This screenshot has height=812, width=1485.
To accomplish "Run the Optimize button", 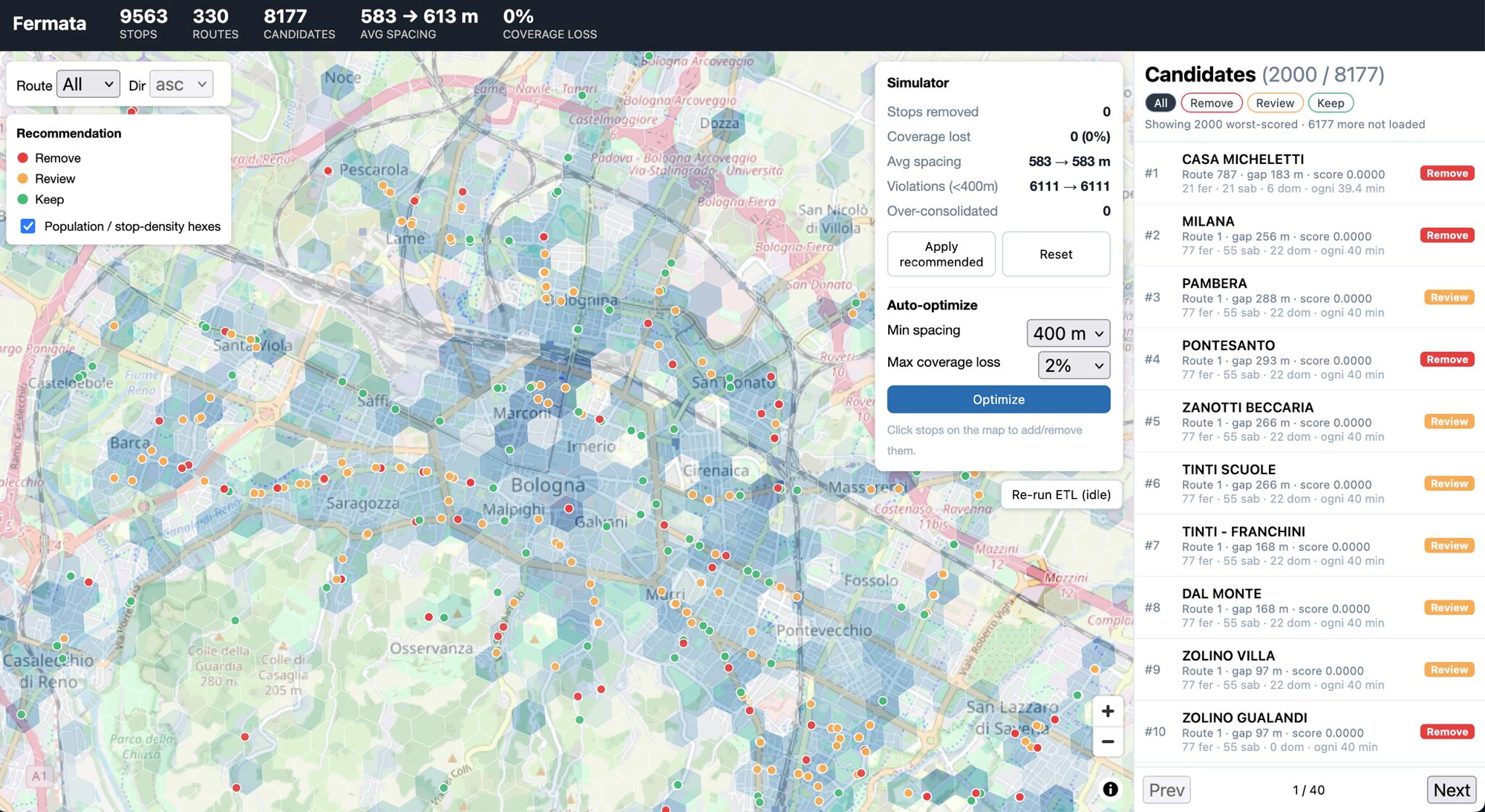I will pos(999,399).
